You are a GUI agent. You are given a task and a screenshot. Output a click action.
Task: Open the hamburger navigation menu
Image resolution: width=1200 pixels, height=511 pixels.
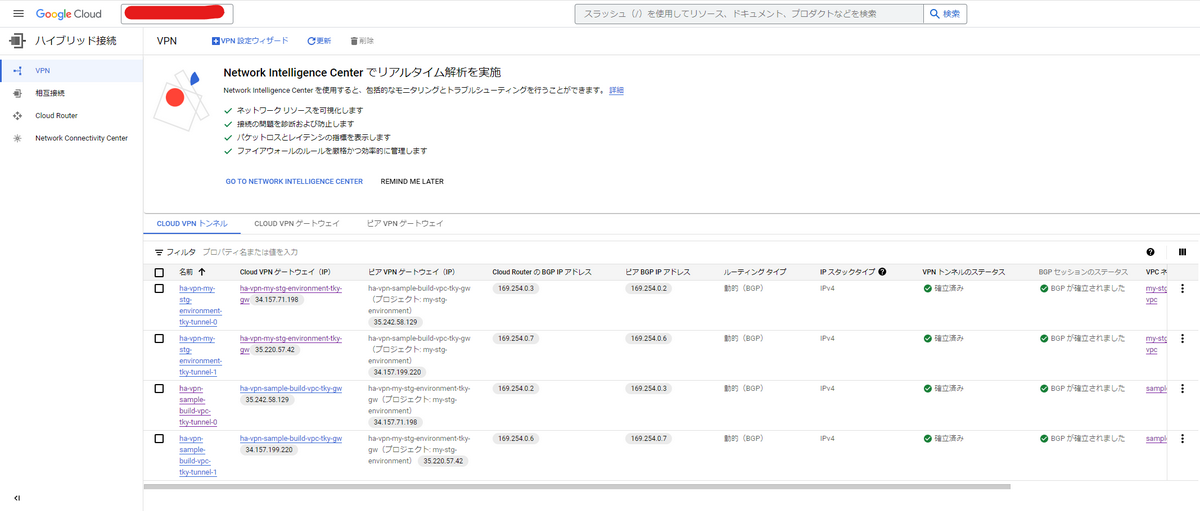[x=18, y=14]
